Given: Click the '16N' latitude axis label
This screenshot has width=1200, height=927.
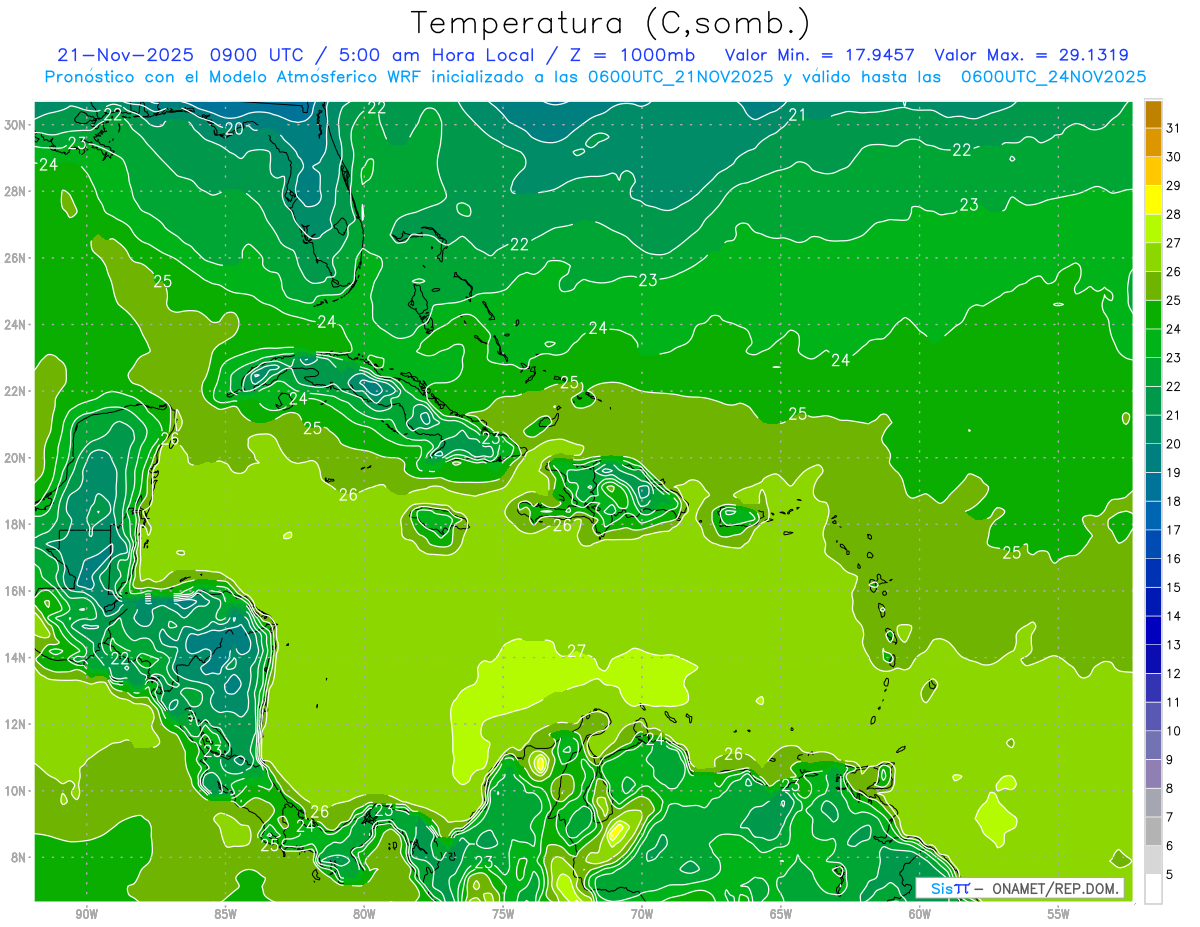Looking at the screenshot, I should (x=15, y=591).
